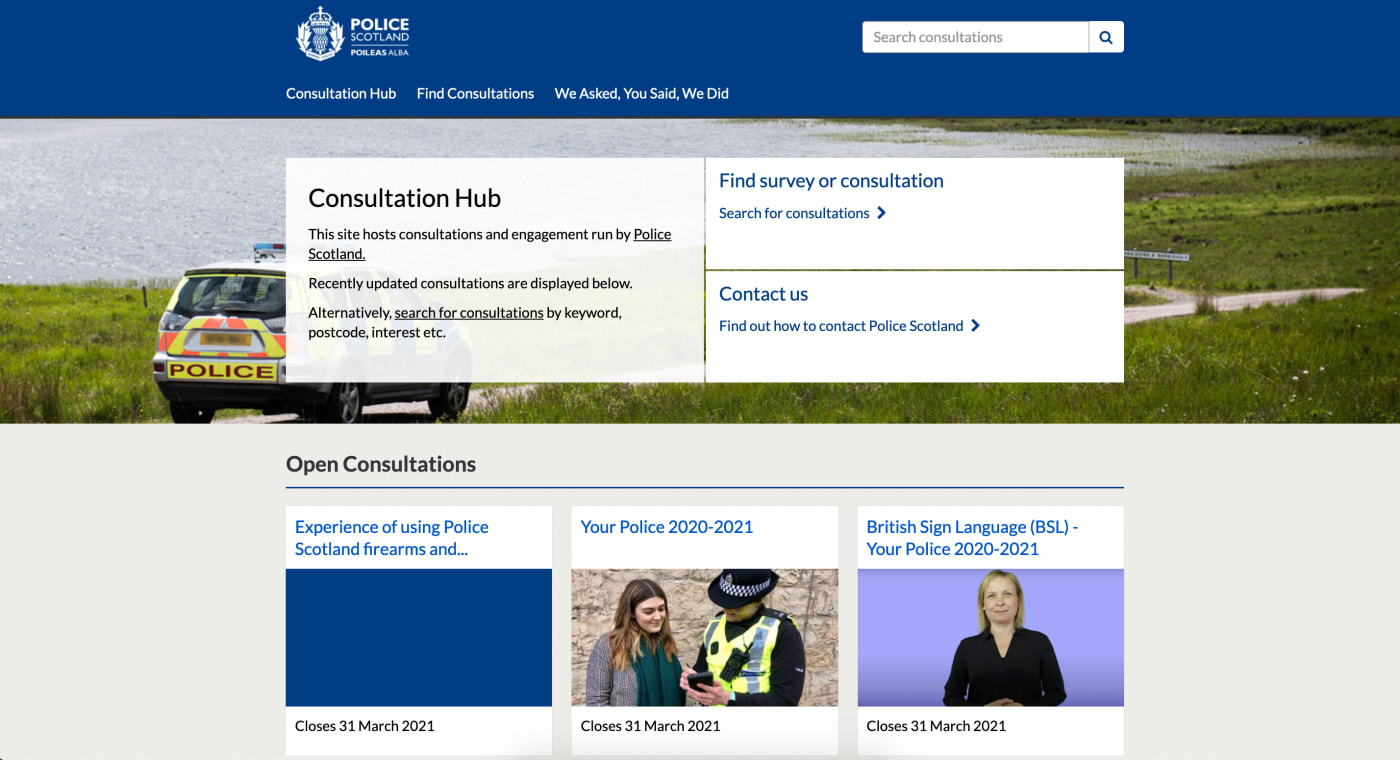Screen dimensions: 1400x760
Task: Click the chevron beside contact Police Scotland link
Action: pos(974,325)
